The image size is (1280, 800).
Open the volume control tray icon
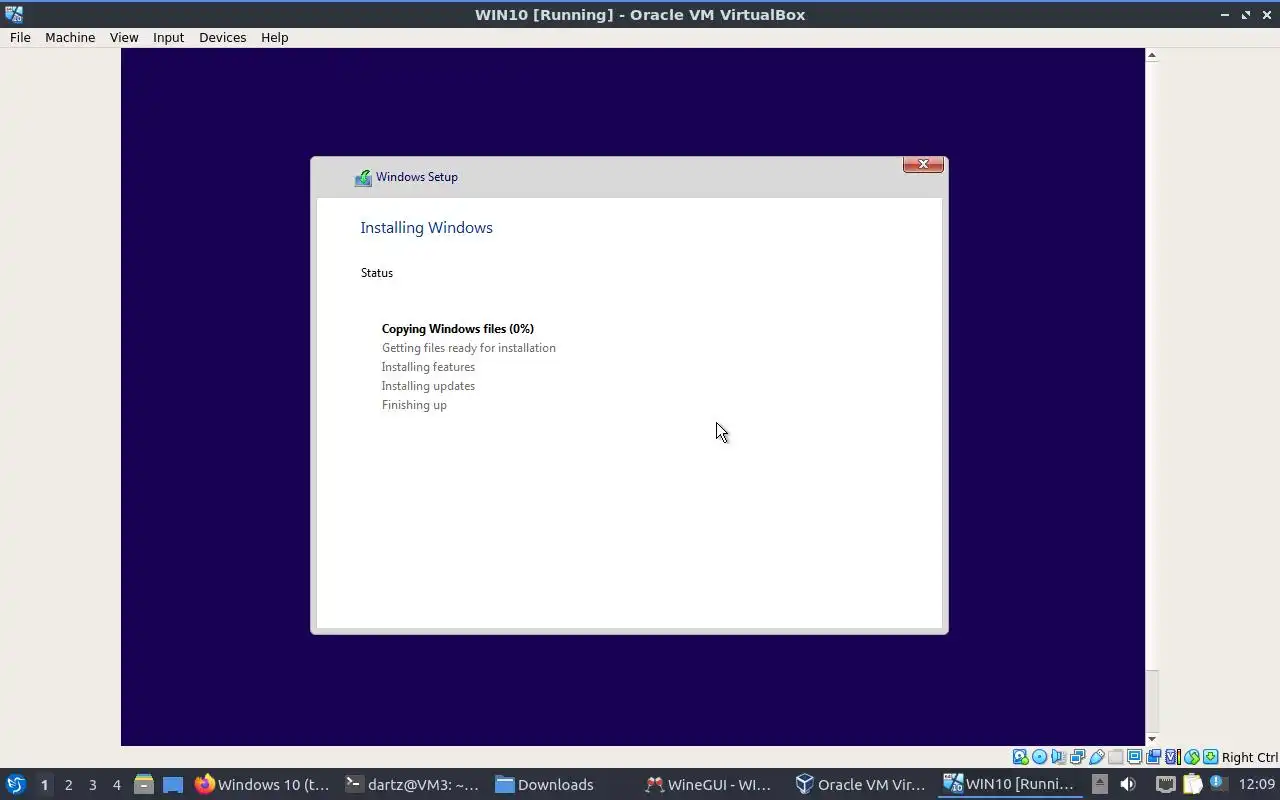[x=1128, y=785]
